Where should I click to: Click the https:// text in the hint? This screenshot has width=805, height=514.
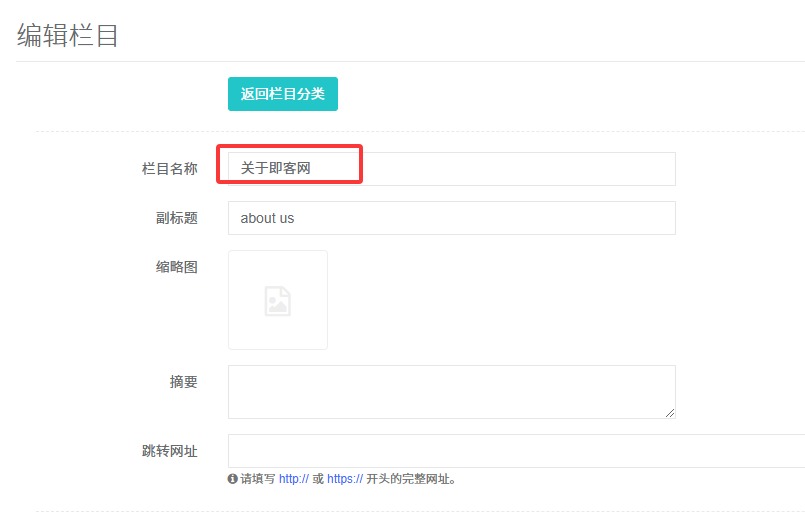344,479
